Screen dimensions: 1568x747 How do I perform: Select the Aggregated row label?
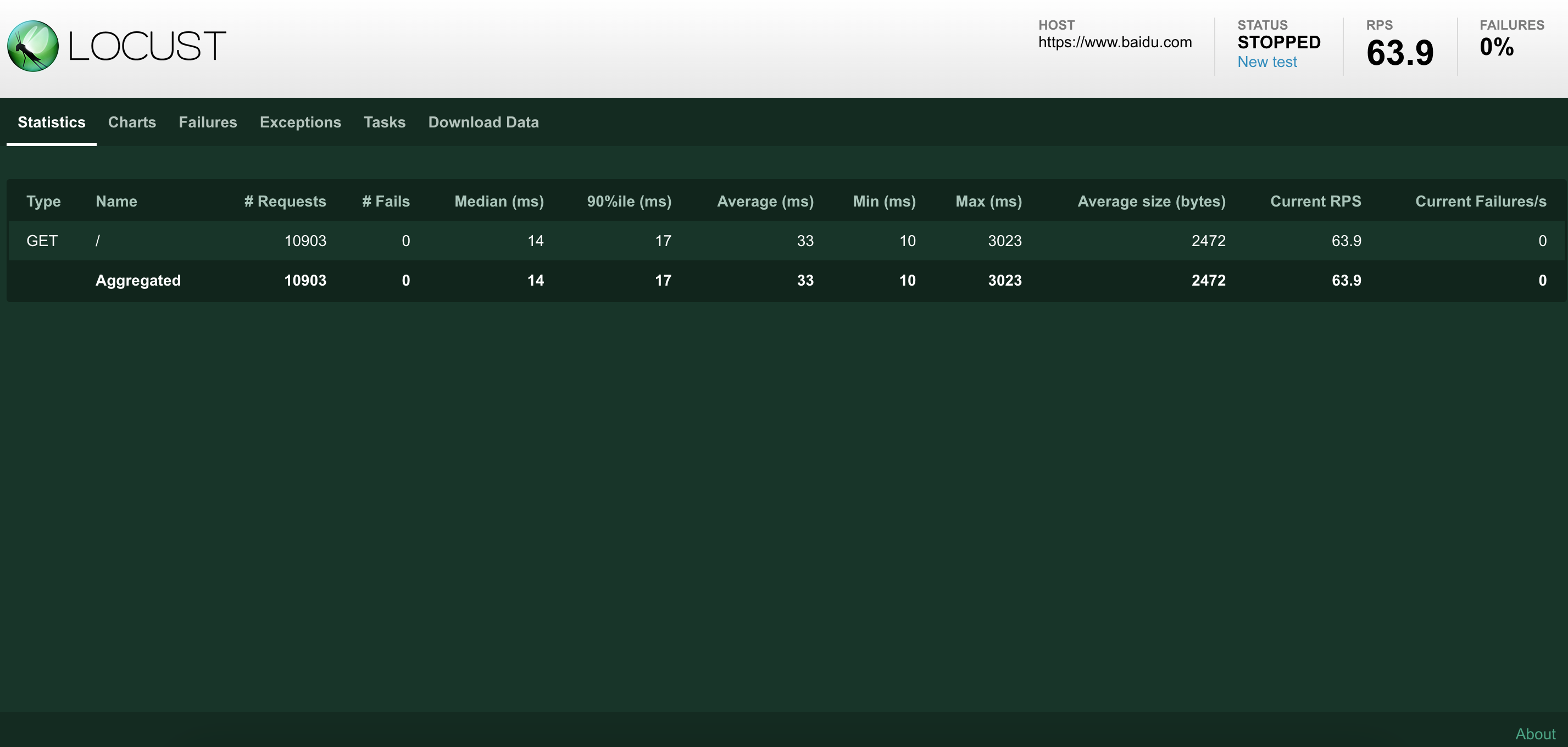[x=138, y=281]
